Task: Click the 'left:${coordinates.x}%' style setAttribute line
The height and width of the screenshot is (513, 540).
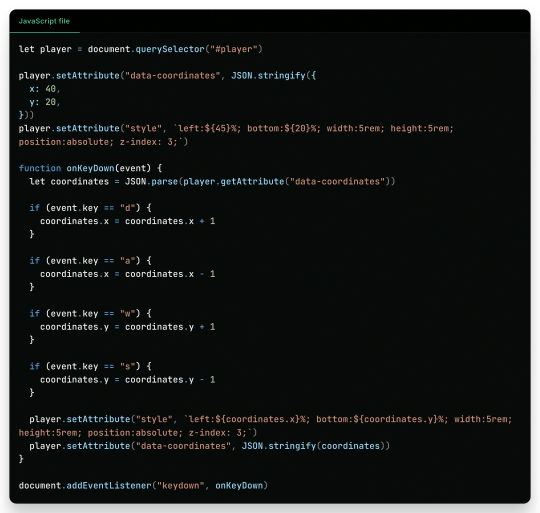Action: (271, 419)
